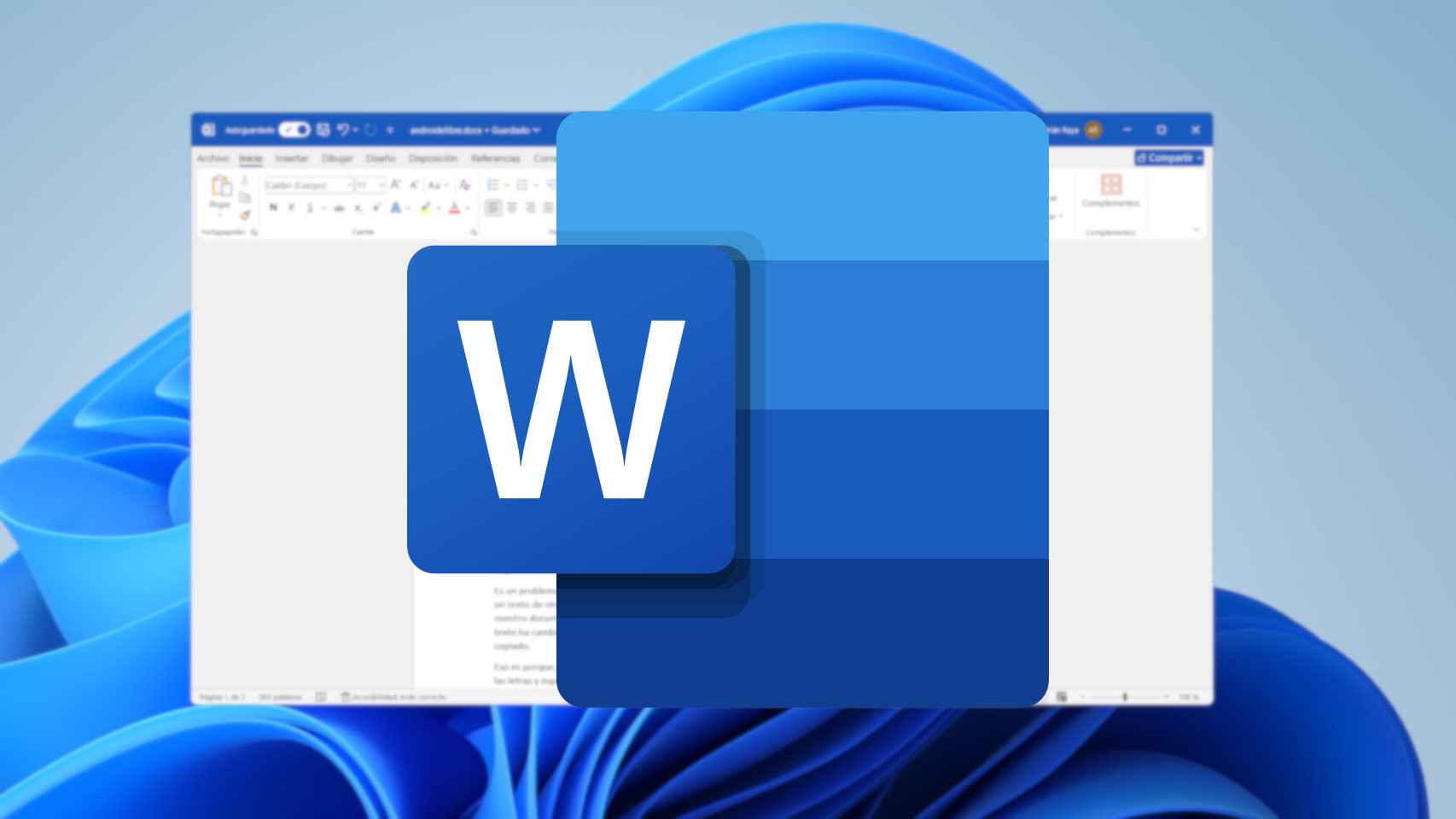Click the user account avatar

(x=1093, y=130)
